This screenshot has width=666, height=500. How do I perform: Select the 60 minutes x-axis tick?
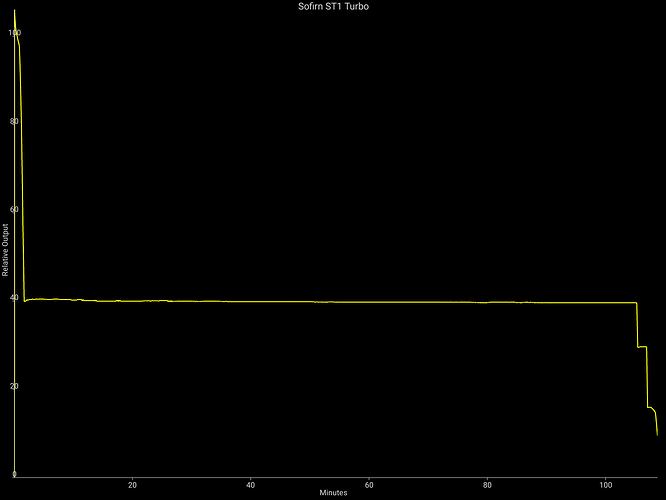point(369,485)
